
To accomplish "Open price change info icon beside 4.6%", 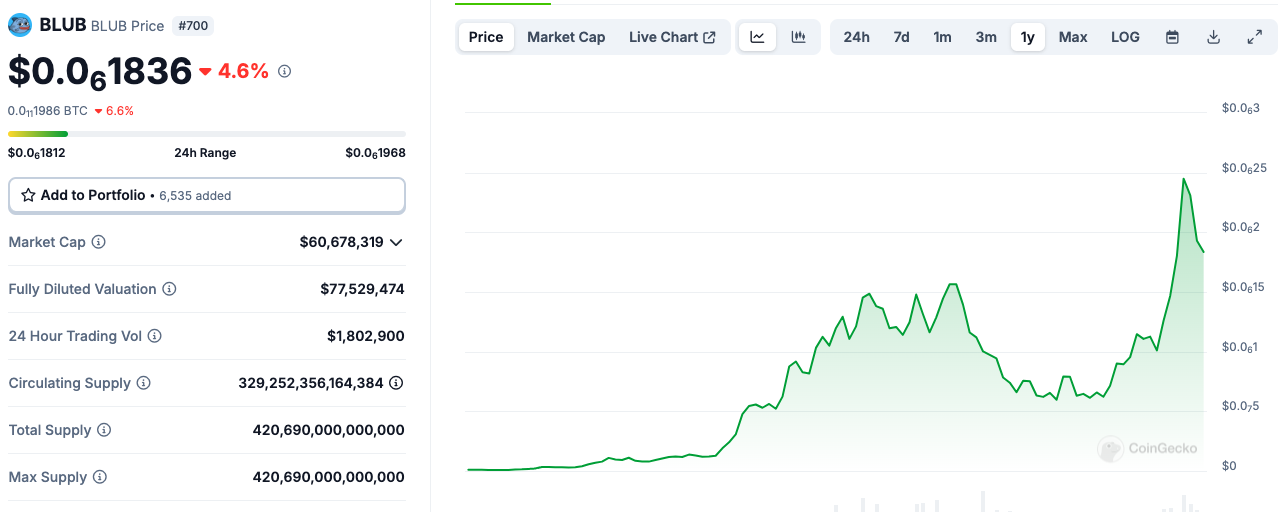I will (284, 71).
